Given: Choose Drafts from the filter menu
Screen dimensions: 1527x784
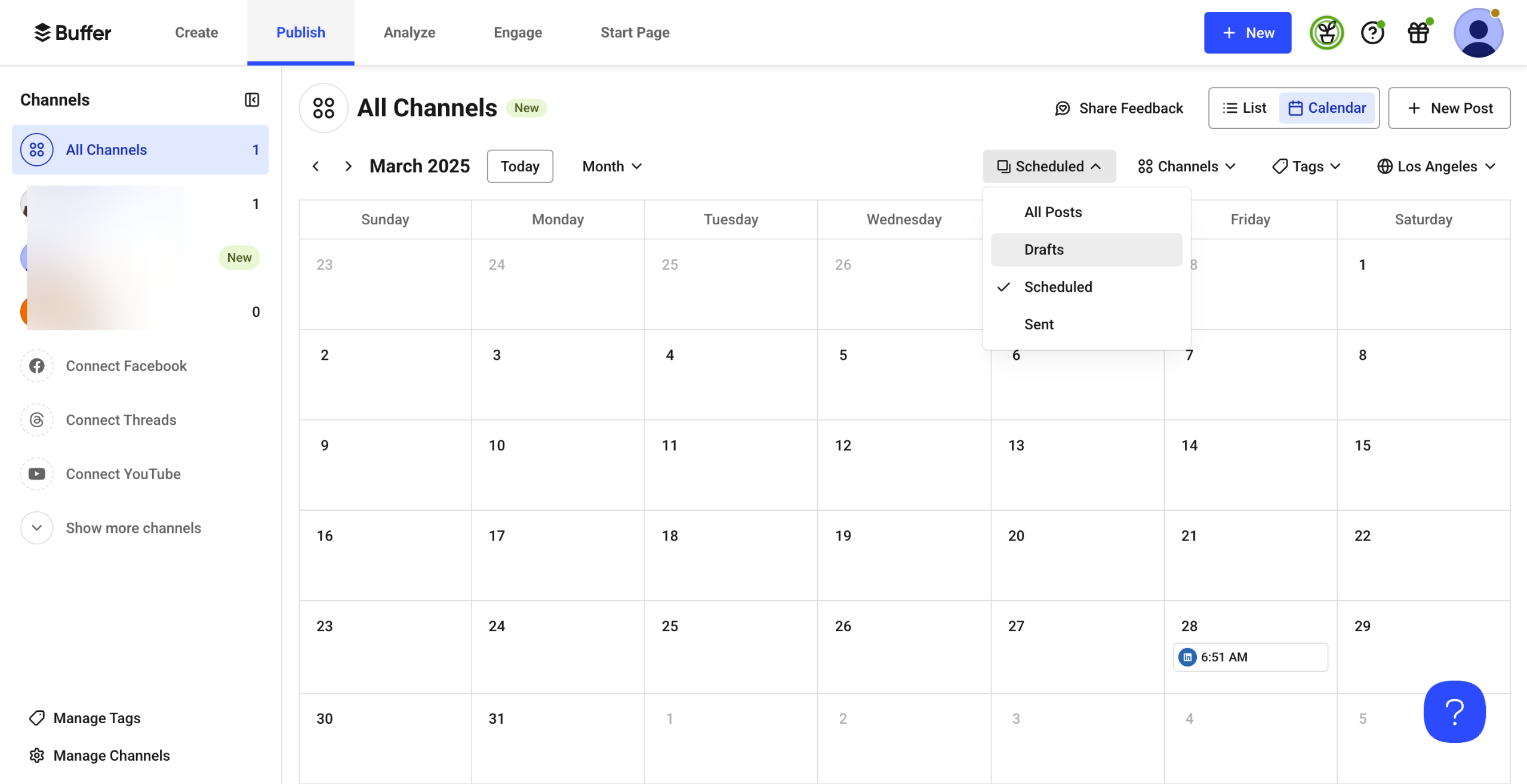Looking at the screenshot, I should [1044, 249].
